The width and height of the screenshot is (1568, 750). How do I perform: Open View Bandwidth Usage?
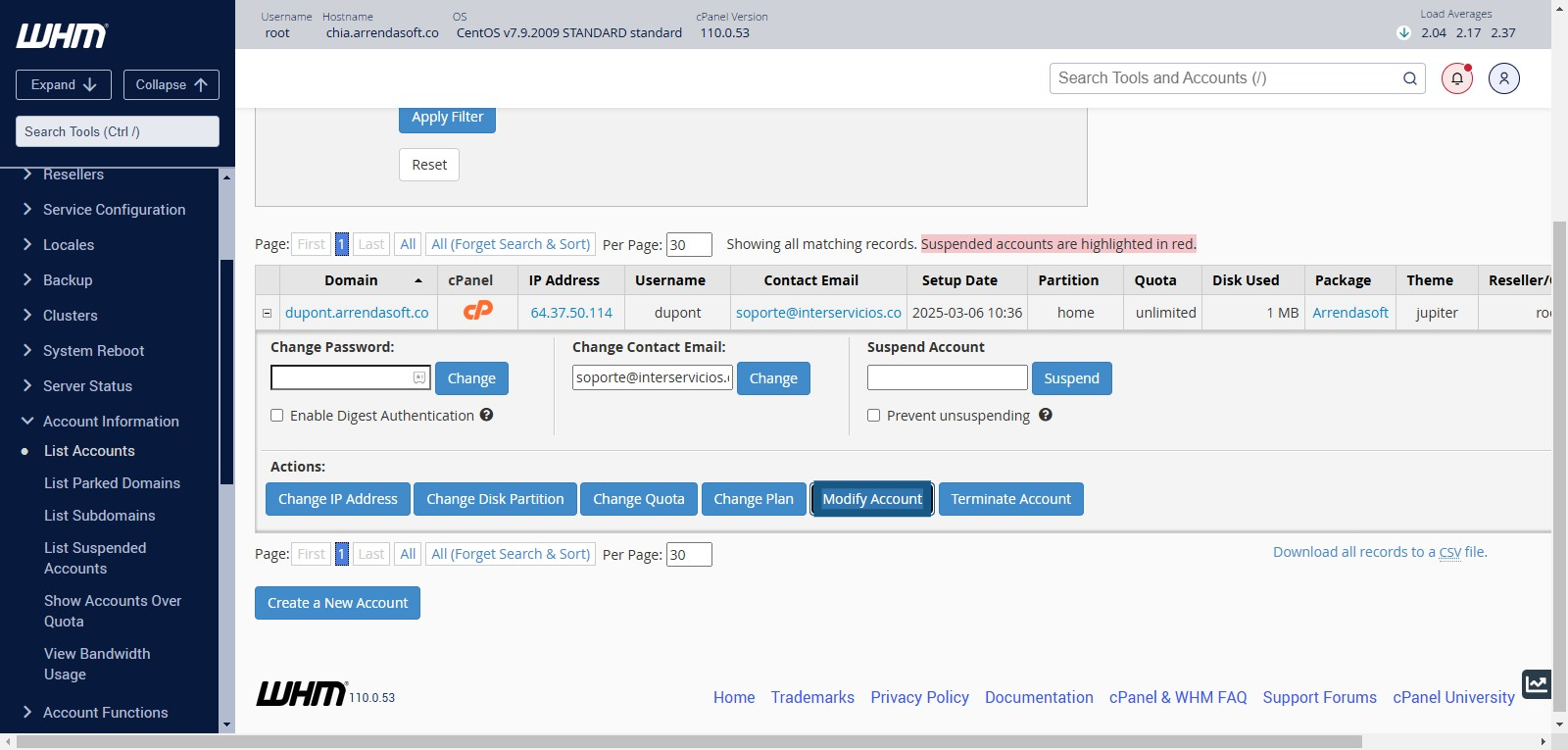97,664
